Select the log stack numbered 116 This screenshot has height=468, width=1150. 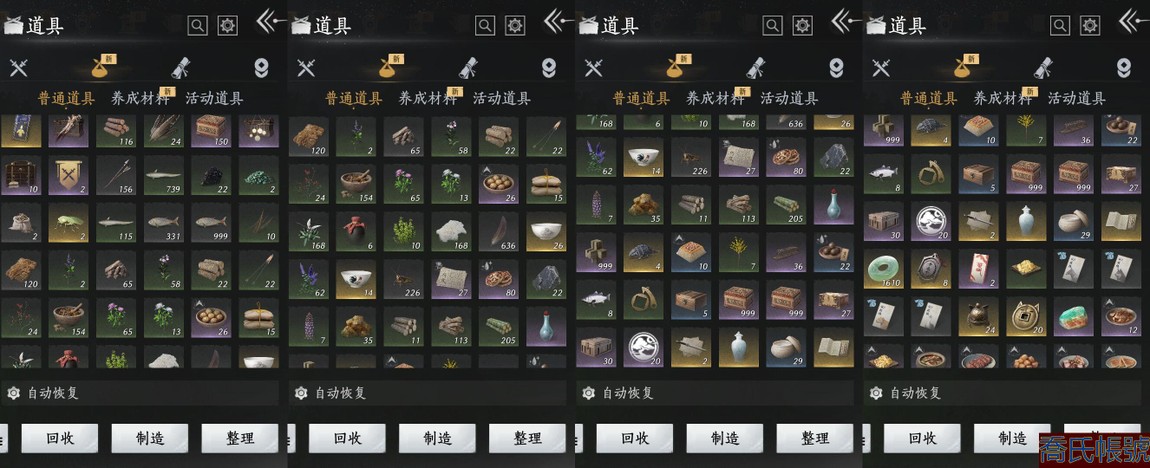(x=116, y=131)
